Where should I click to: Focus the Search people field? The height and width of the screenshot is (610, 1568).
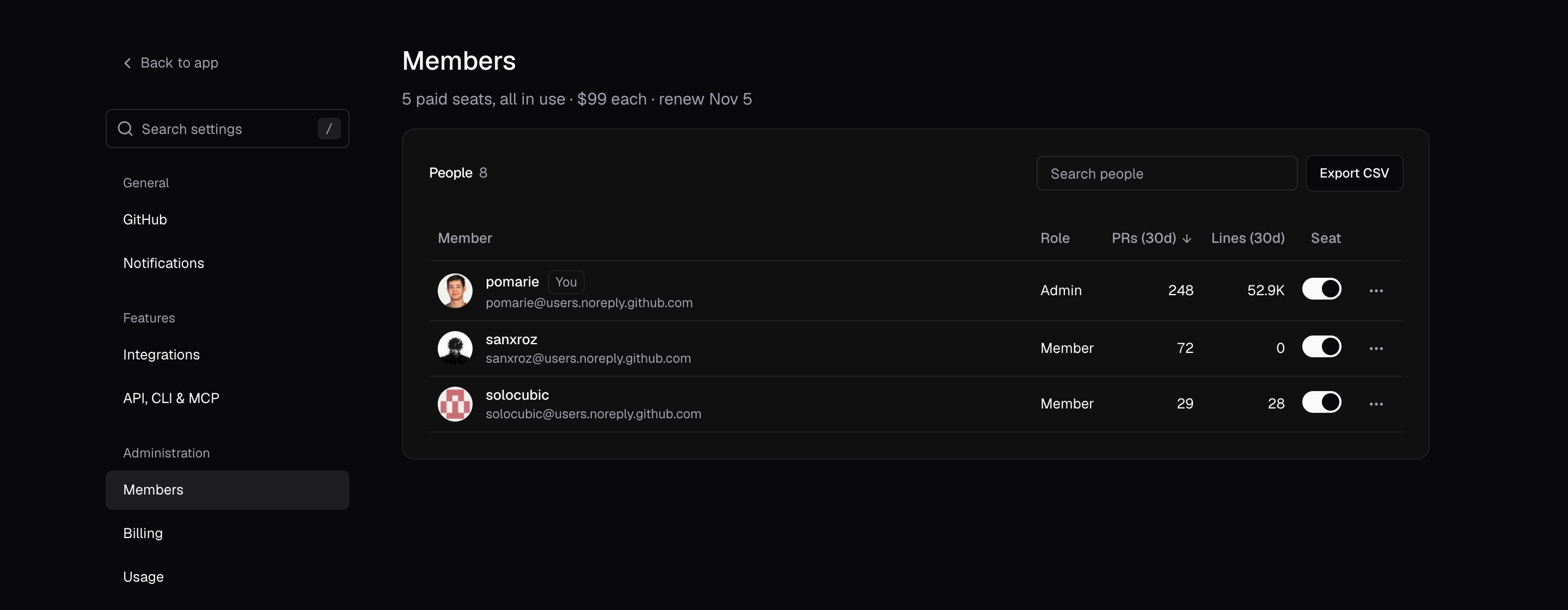[x=1166, y=174]
